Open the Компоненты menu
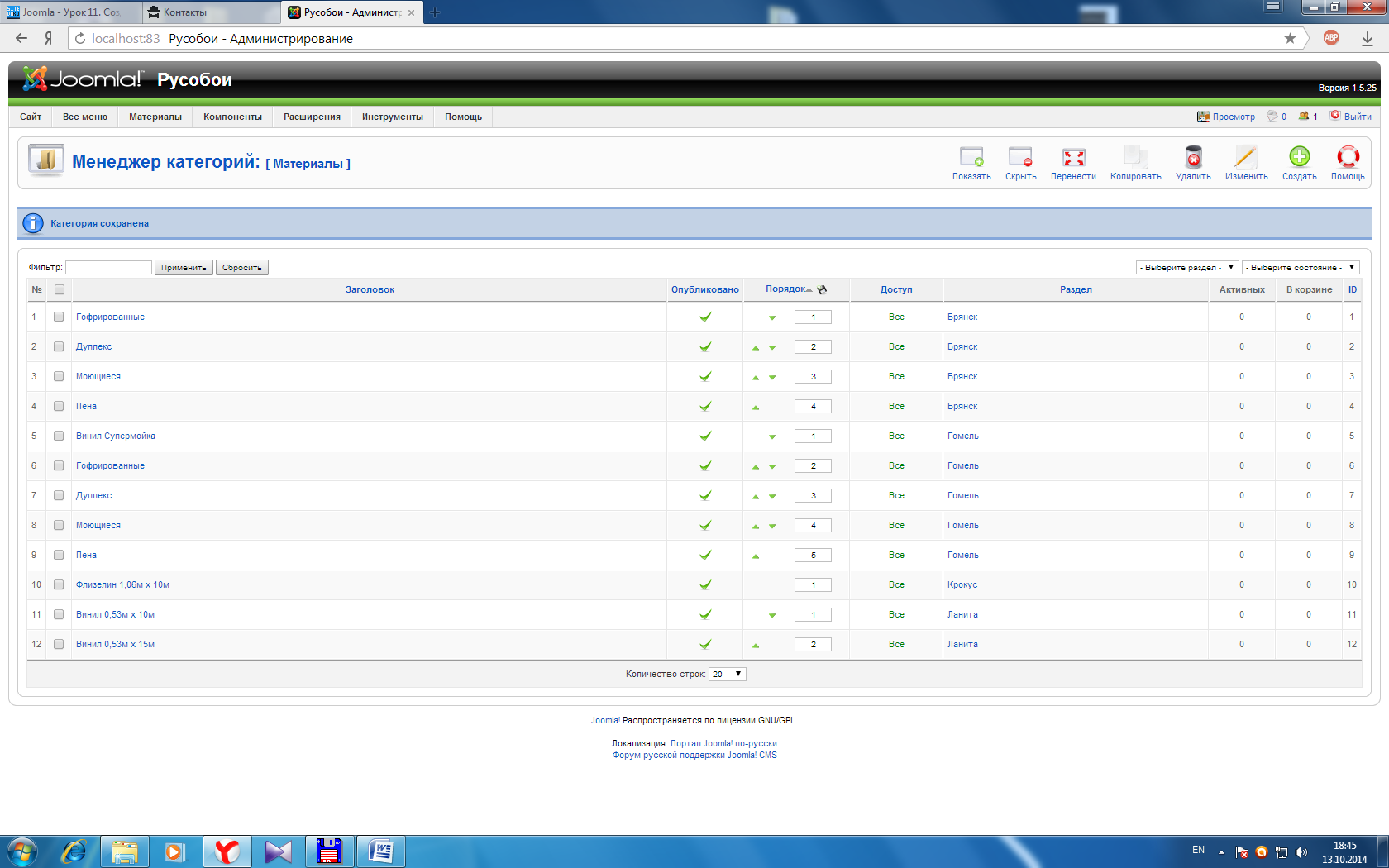The image size is (1389, 868). 232,117
